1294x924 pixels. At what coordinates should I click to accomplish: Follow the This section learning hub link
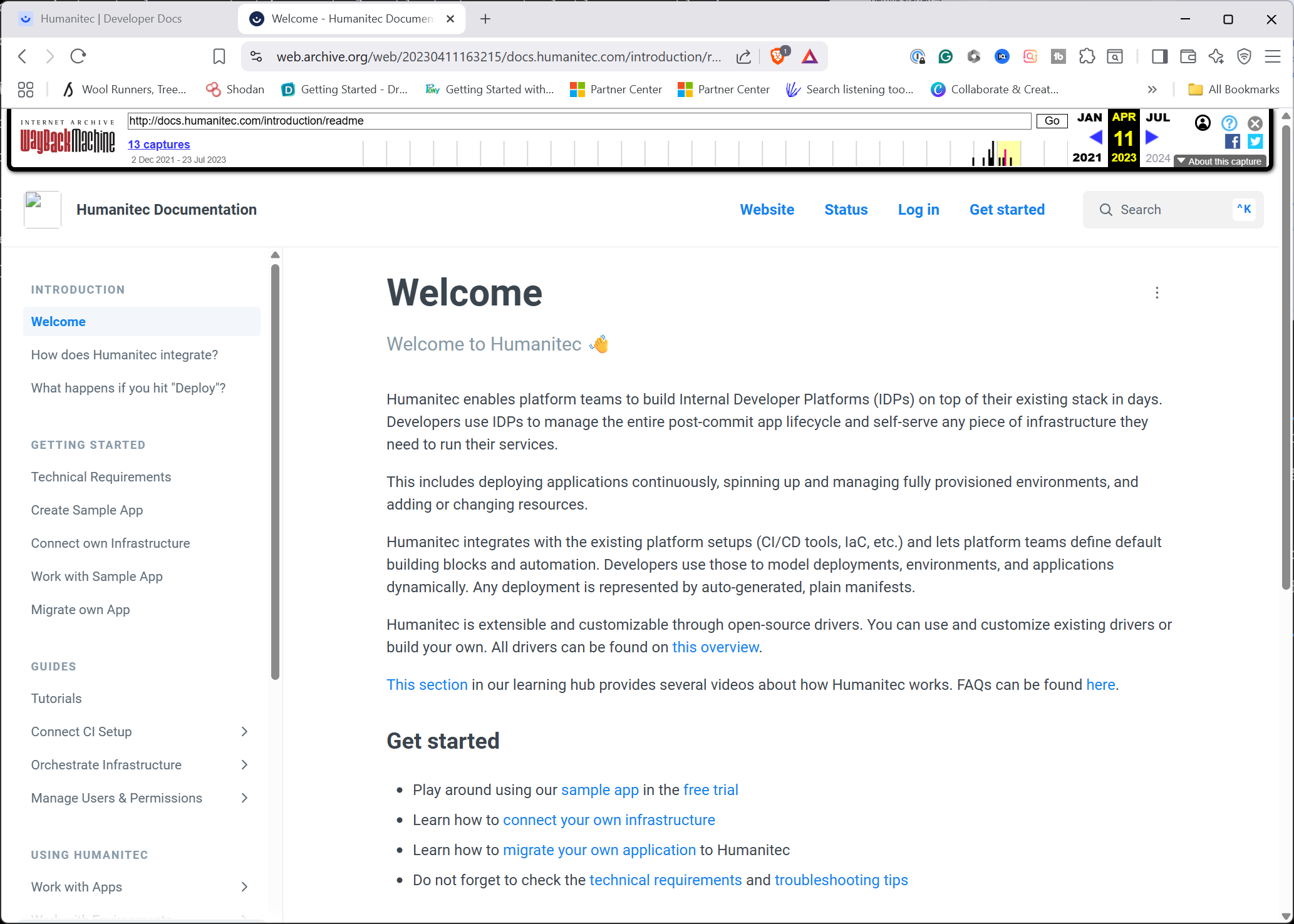(427, 684)
